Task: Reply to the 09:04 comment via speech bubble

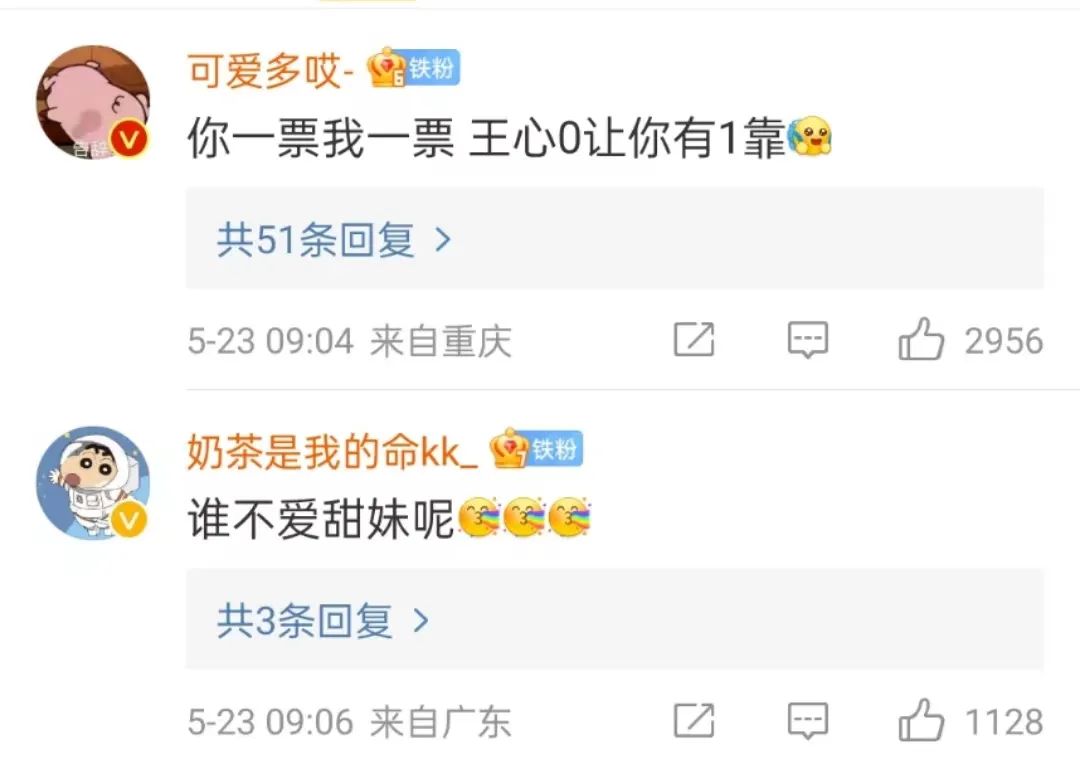Action: point(807,340)
